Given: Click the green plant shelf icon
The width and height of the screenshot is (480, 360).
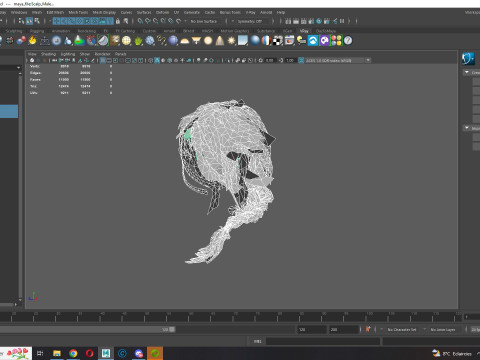Looking at the screenshot, I should coord(138,41).
